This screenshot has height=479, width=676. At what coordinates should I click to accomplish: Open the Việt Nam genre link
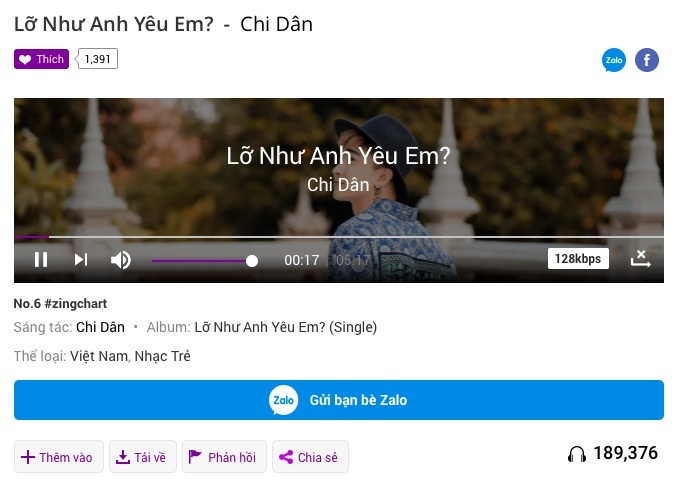point(99,356)
